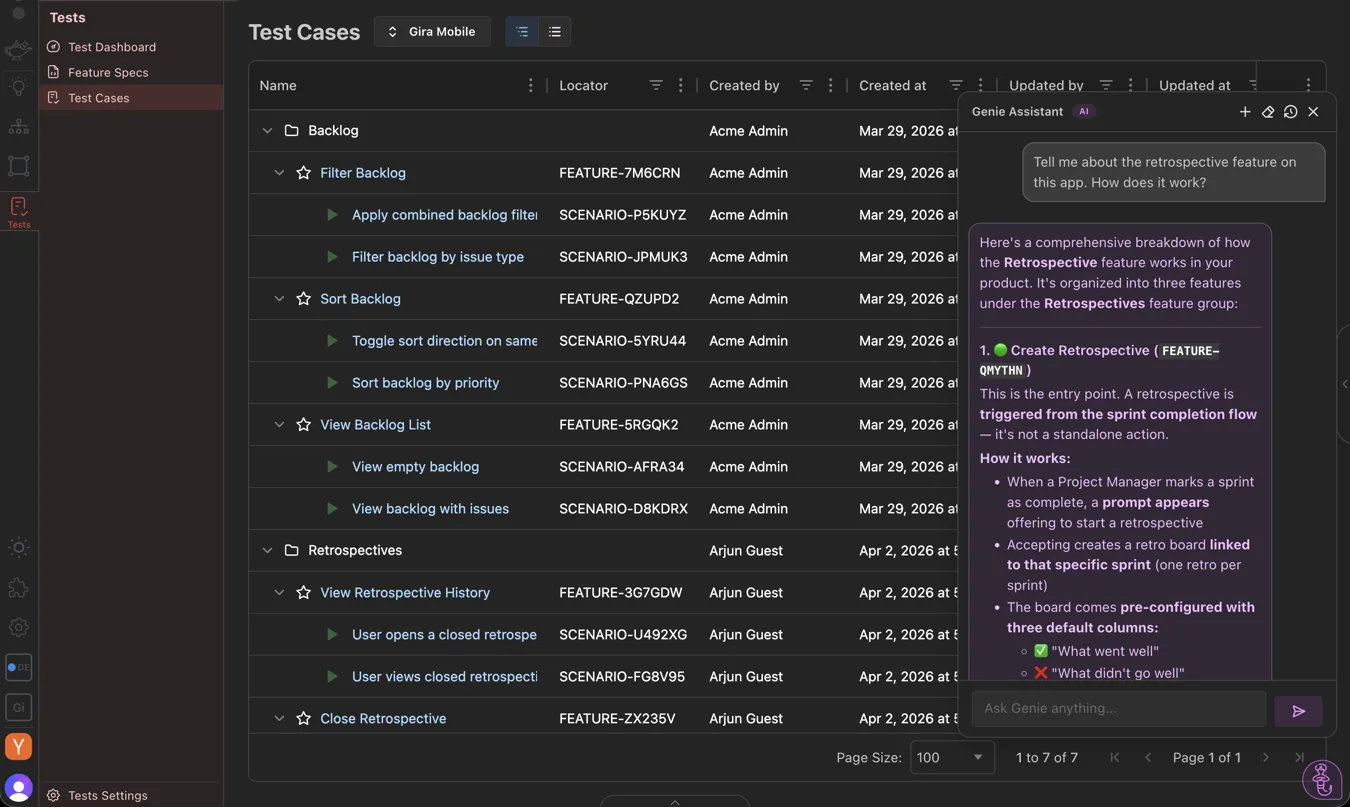This screenshot has width=1350, height=807.
Task: Open the Name column menu
Action: click(530, 86)
